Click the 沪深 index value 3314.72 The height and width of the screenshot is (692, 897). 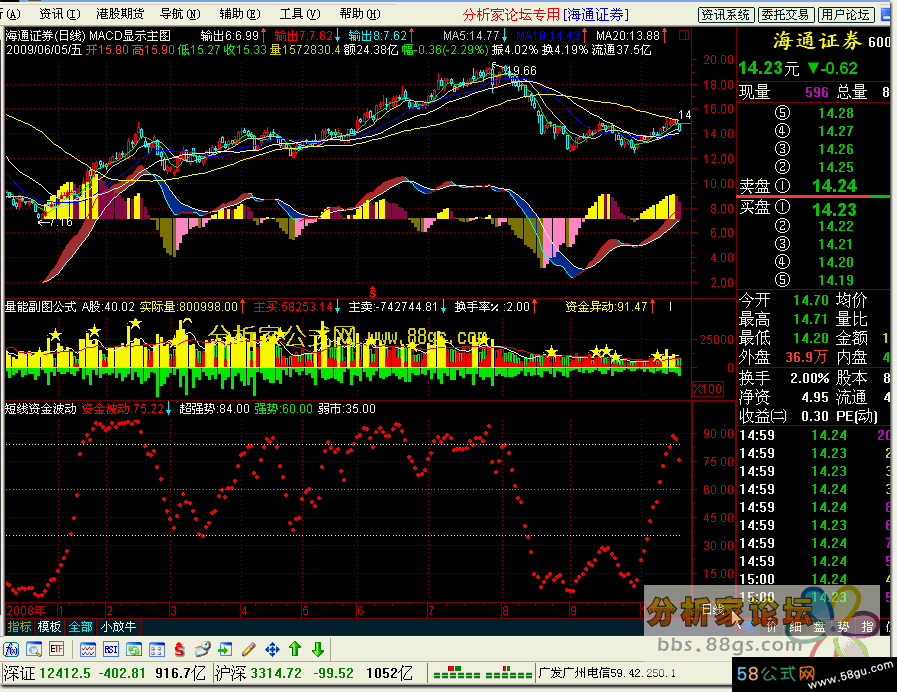(276, 673)
